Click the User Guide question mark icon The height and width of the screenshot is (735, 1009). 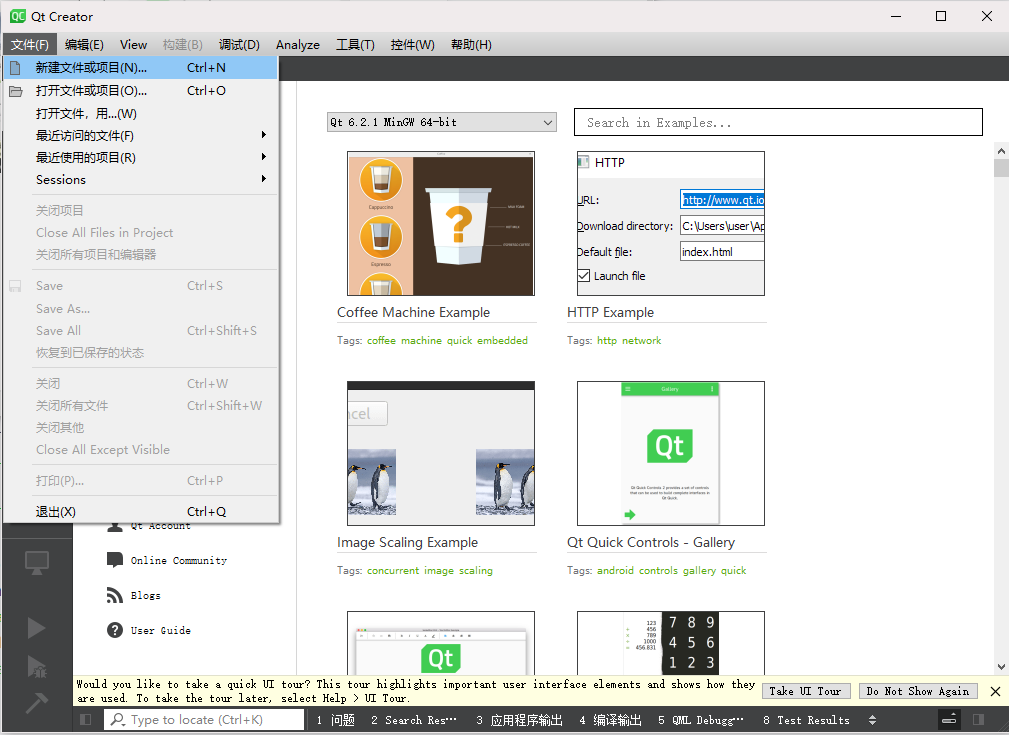115,630
